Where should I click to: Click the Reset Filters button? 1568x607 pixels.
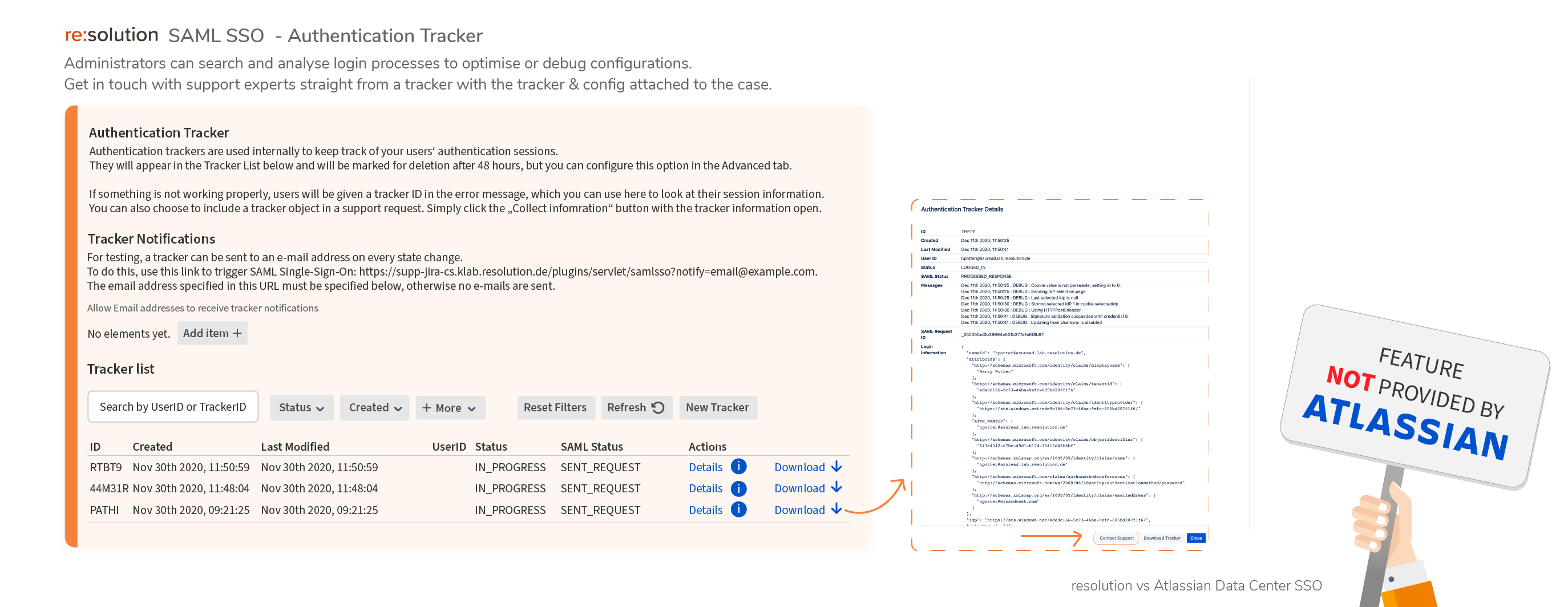pyautogui.click(x=555, y=407)
